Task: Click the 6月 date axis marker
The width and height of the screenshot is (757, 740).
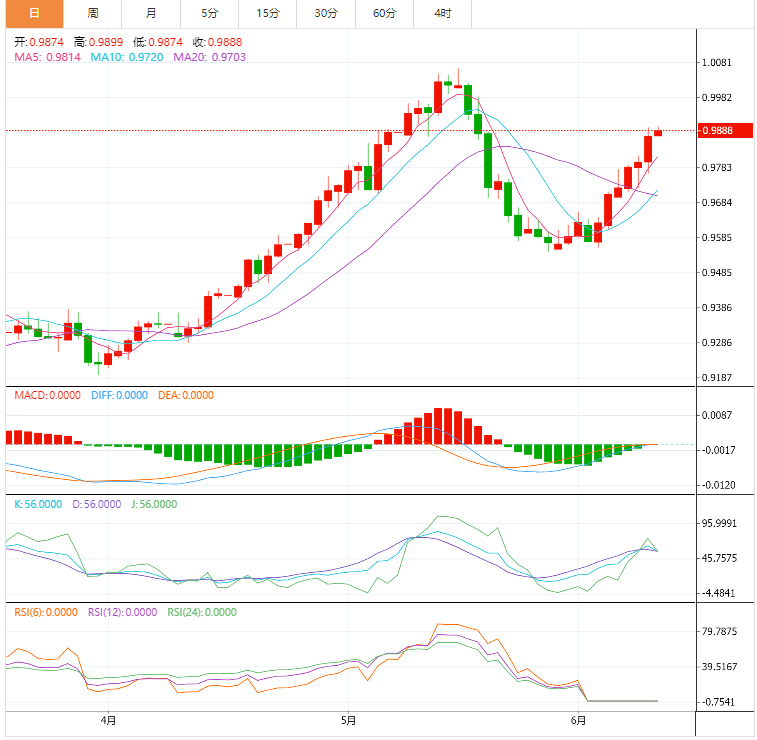Action: coord(578,720)
